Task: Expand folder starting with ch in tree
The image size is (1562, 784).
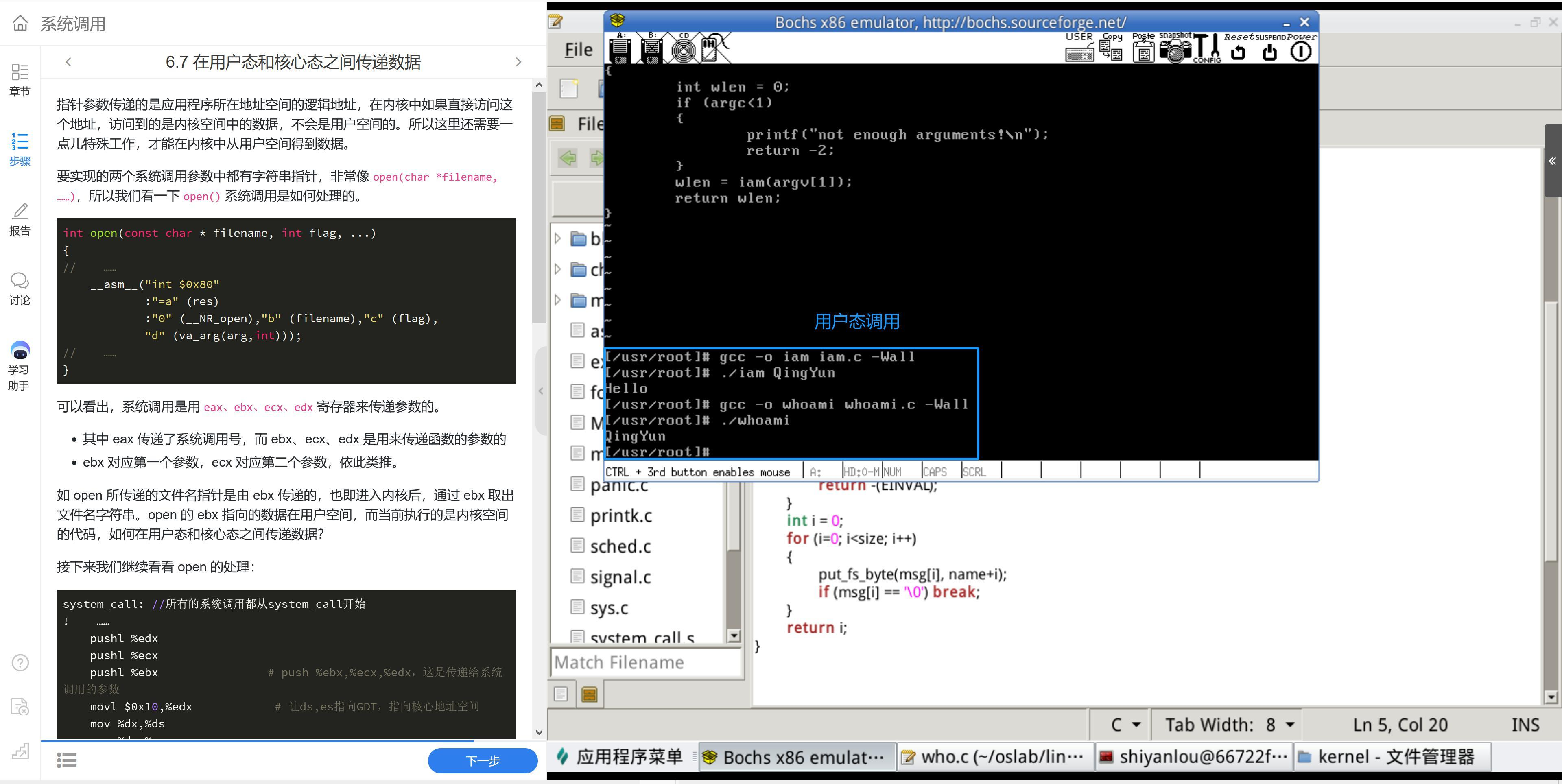Action: 558,269
